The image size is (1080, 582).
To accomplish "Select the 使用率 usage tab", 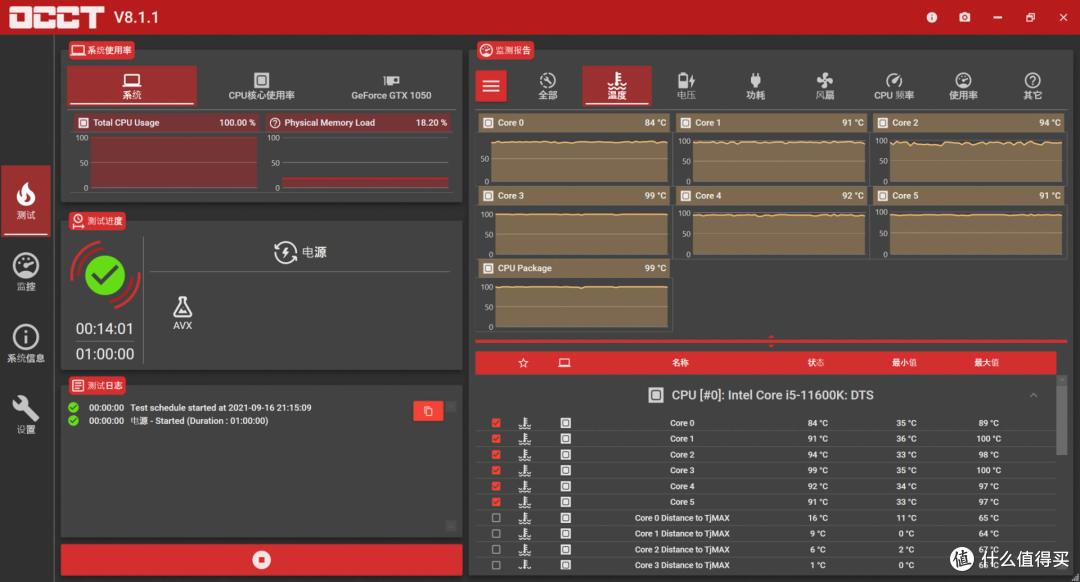I will (x=963, y=86).
